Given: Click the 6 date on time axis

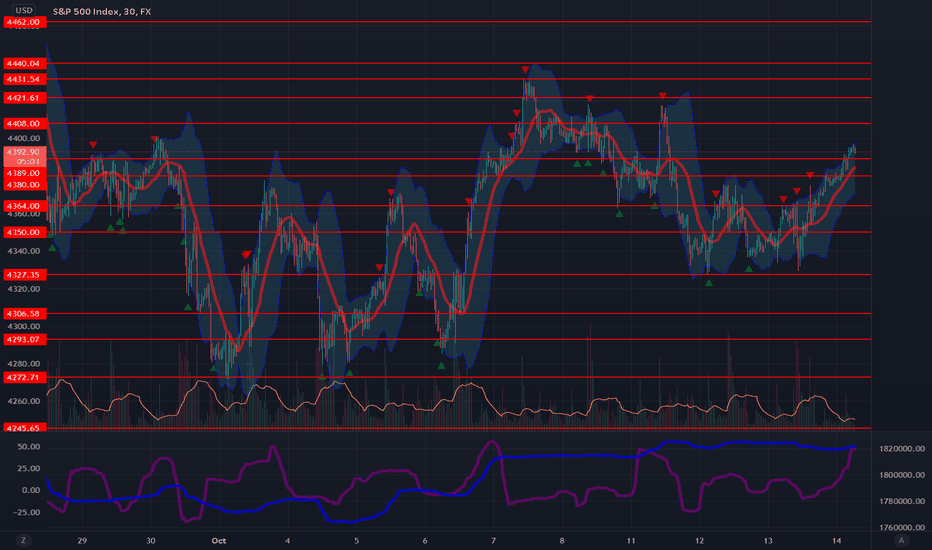Looking at the screenshot, I should click(x=425, y=540).
